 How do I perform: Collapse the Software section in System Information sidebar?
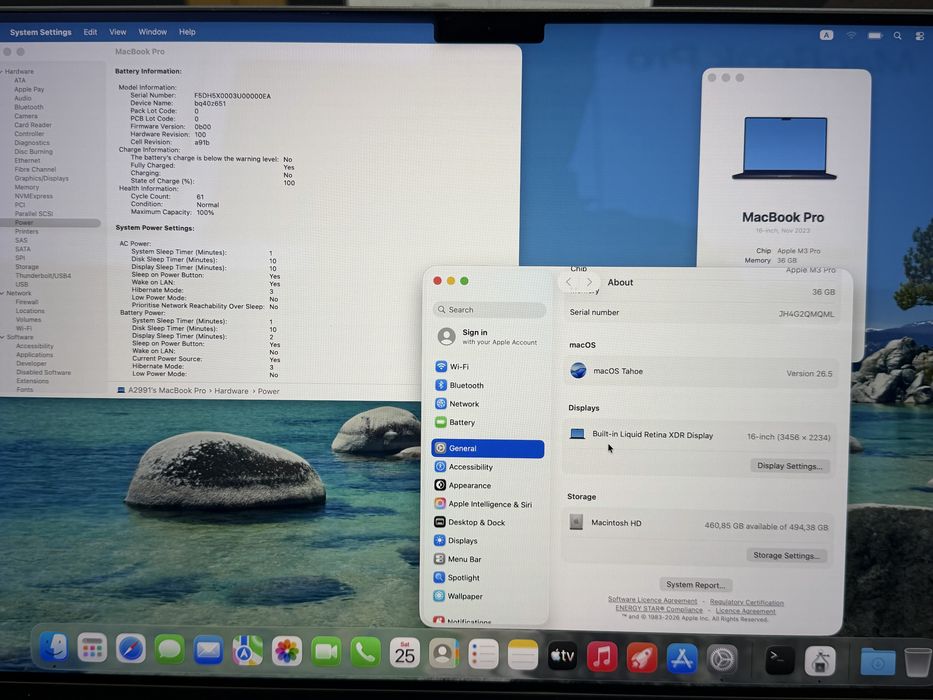click(x=3, y=337)
